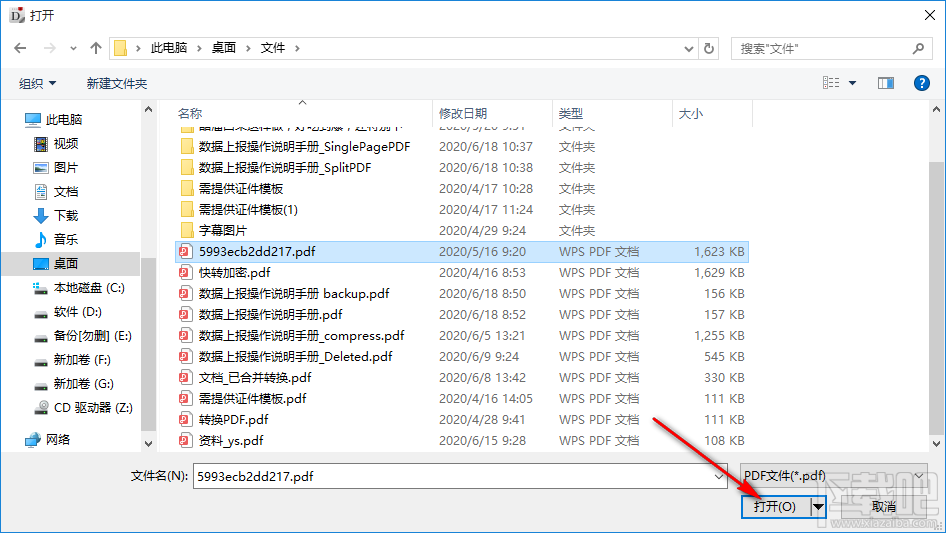Open 软件 (D:) drive

pyautogui.click(x=77, y=312)
